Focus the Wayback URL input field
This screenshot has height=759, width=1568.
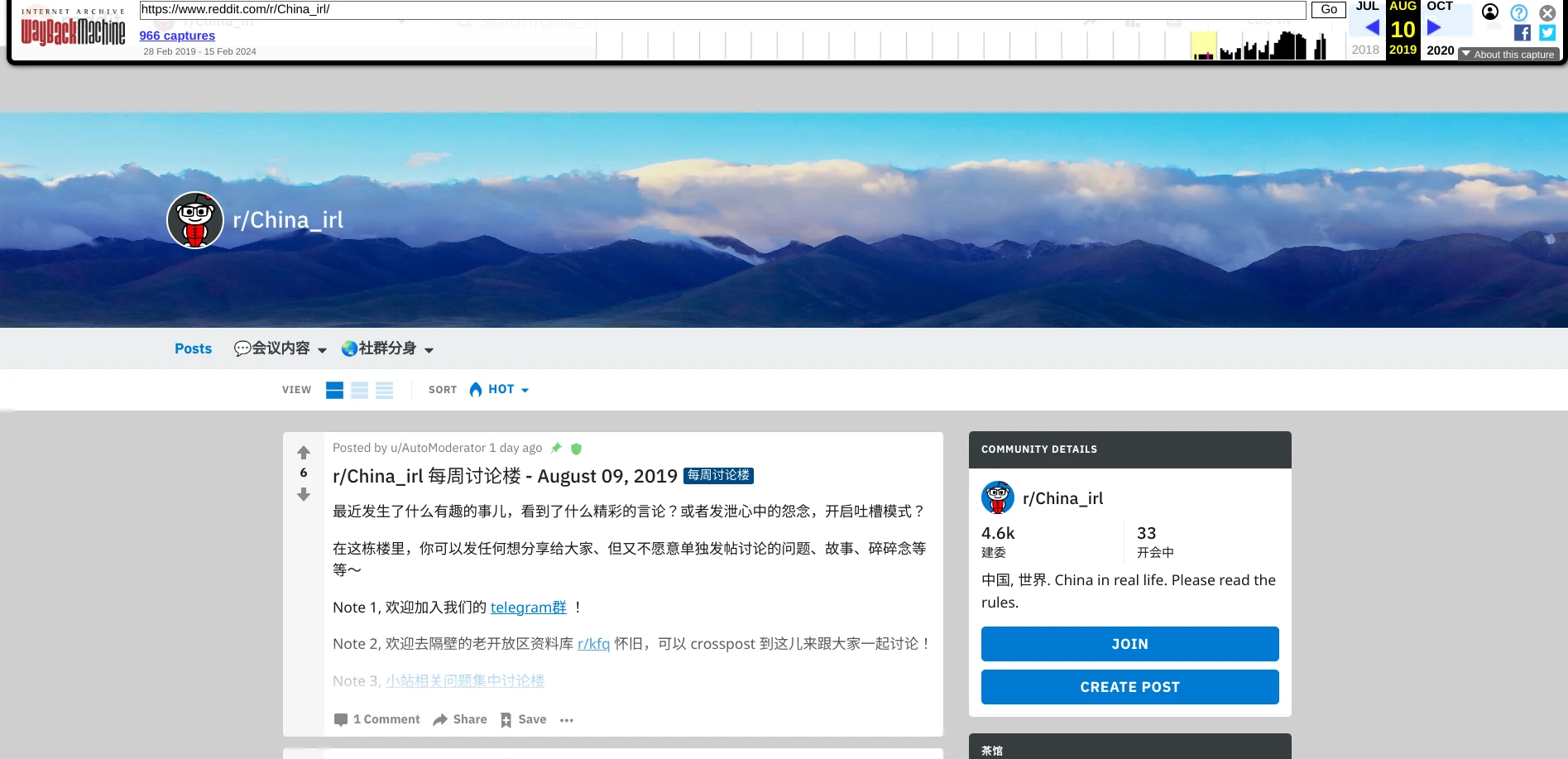point(722,10)
